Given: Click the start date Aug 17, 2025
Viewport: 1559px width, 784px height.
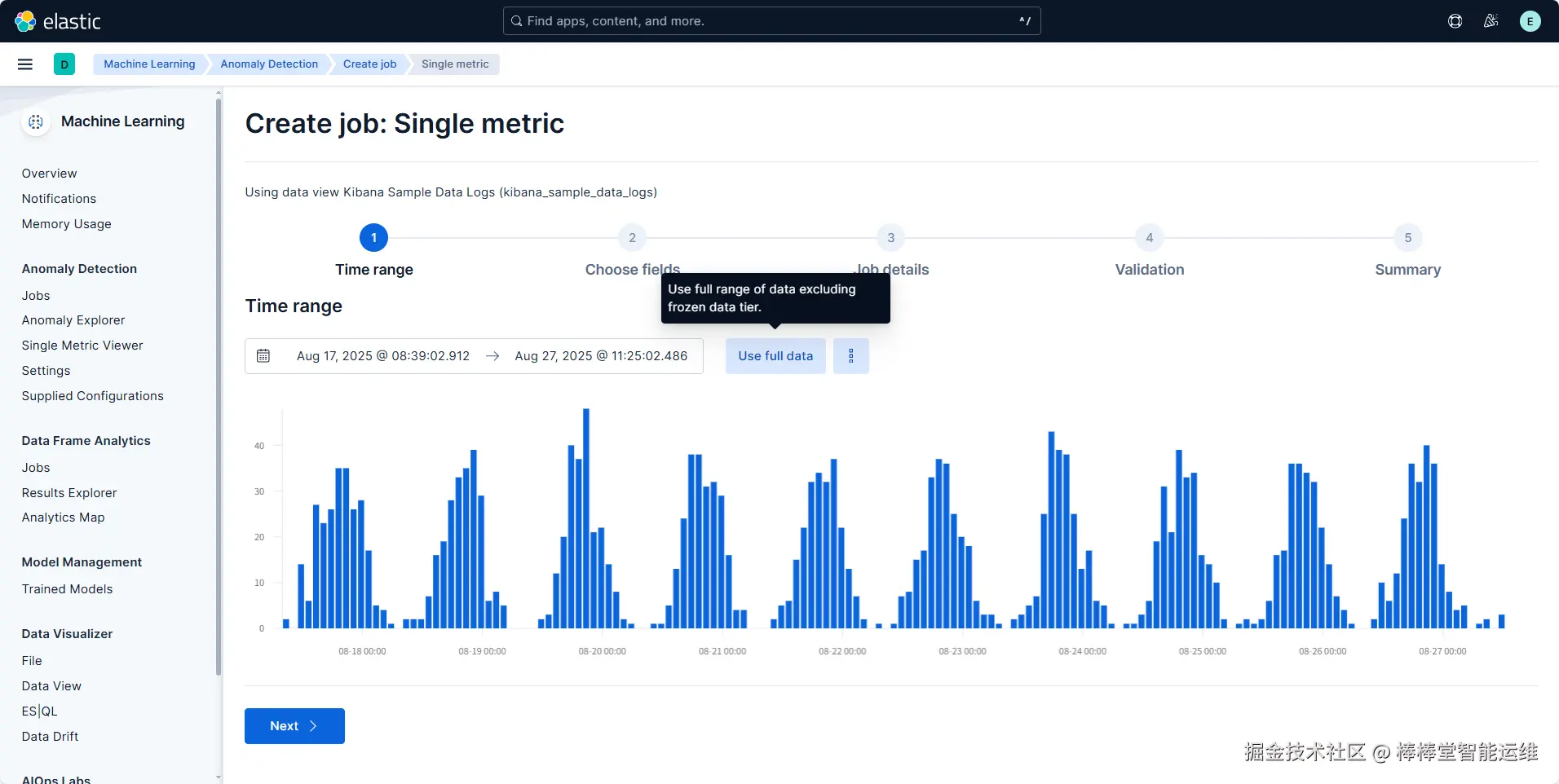Looking at the screenshot, I should pos(383,356).
